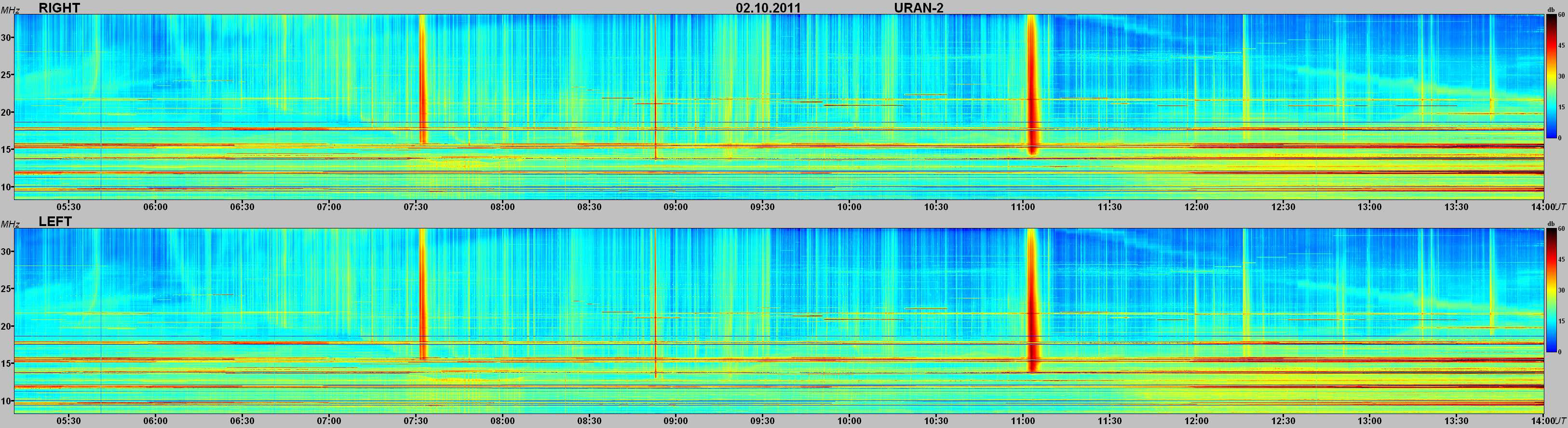Image resolution: width=1568 pixels, height=428 pixels.
Task: Click the intense red burst near 11:03 in the RIGHT panel
Action: click(x=1032, y=85)
